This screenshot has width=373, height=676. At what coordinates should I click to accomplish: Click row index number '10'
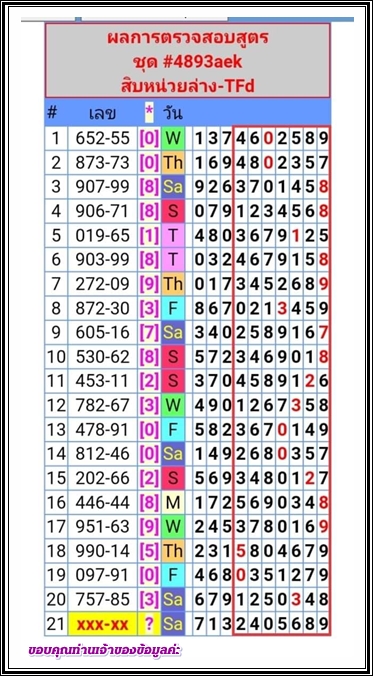(x=55, y=357)
